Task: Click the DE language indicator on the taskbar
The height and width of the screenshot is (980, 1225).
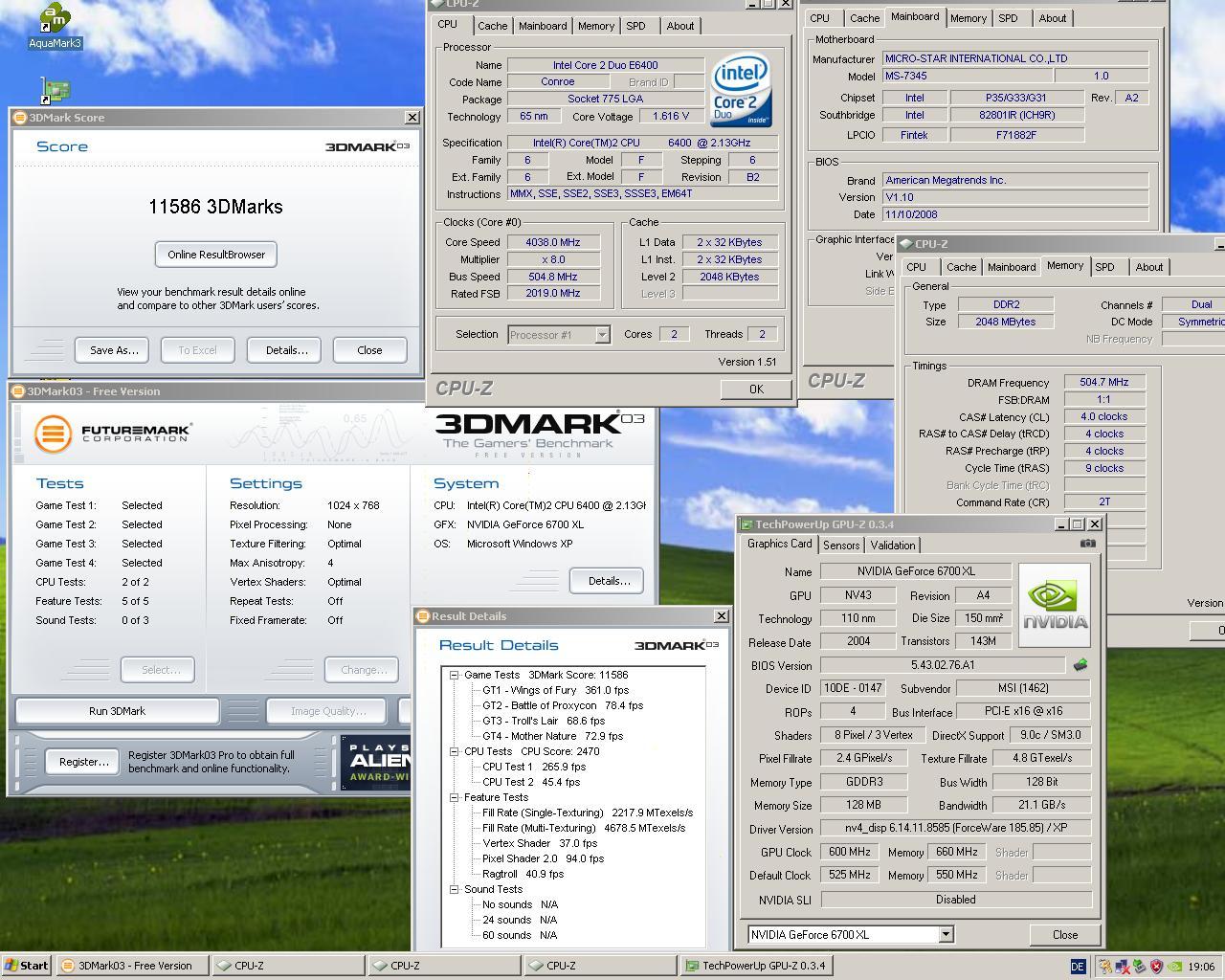Action: (1077, 967)
